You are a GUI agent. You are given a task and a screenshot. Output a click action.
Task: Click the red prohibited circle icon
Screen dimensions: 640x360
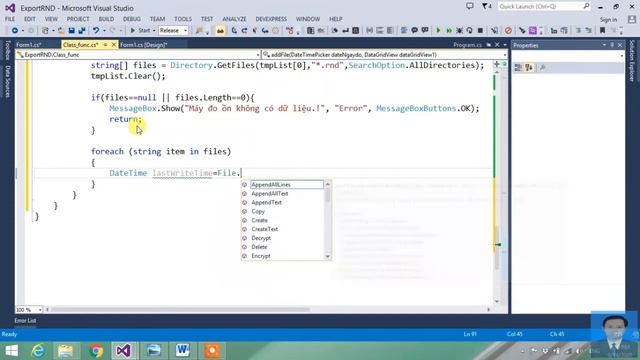pyautogui.click(x=508, y=31)
